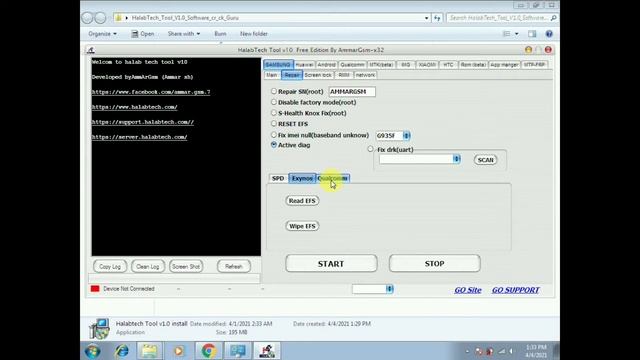Click the Device Not Connected red indicator

pyautogui.click(x=95, y=289)
